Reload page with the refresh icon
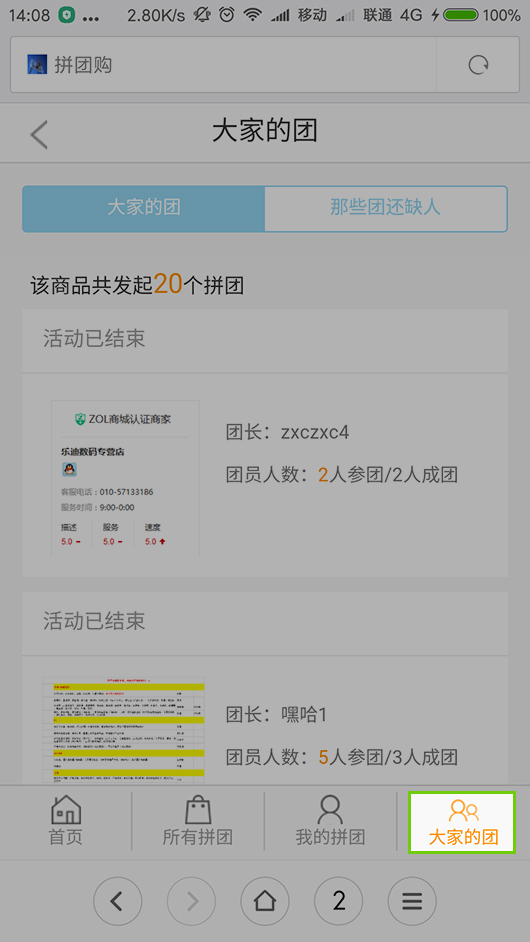This screenshot has width=530, height=942. pos(478,65)
